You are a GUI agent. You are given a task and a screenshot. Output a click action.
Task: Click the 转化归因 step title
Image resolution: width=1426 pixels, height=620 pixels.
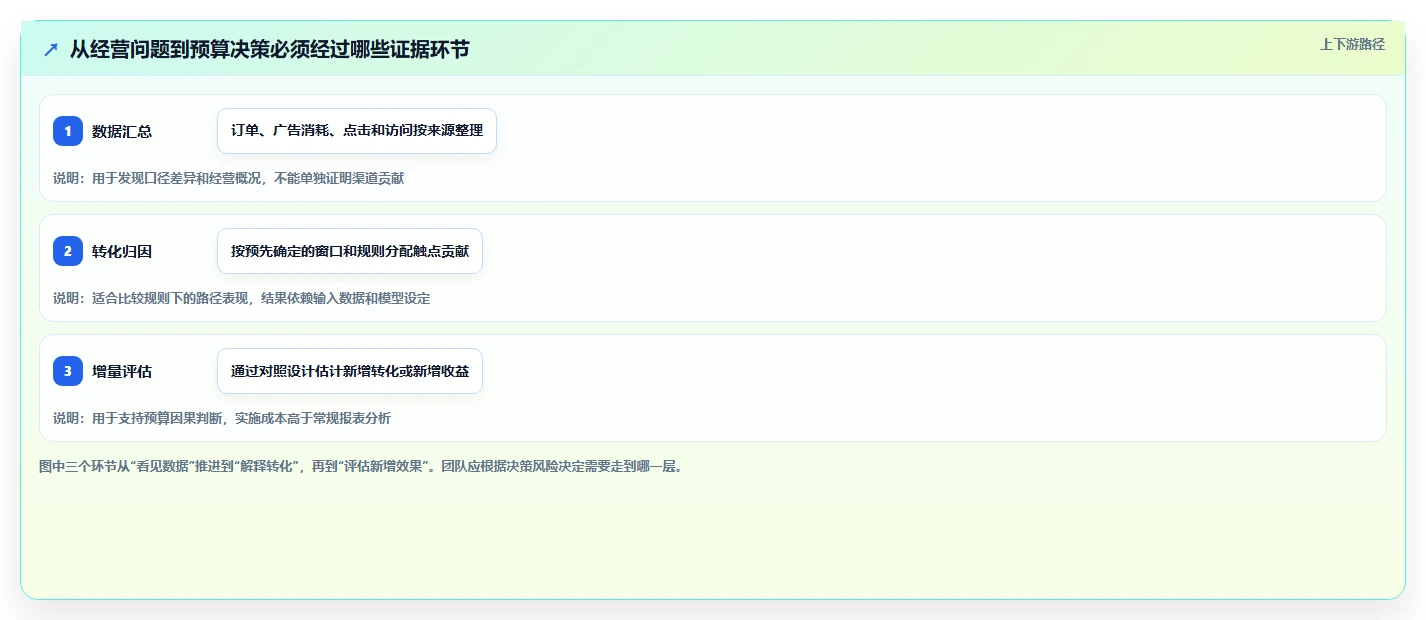[x=122, y=251]
